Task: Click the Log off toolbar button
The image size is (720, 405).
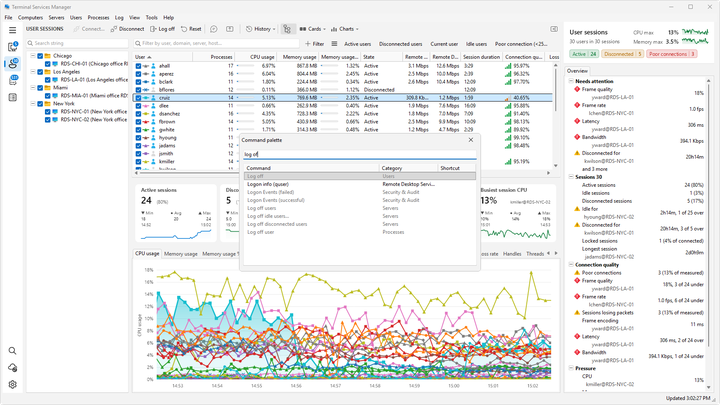Action: click(x=163, y=29)
